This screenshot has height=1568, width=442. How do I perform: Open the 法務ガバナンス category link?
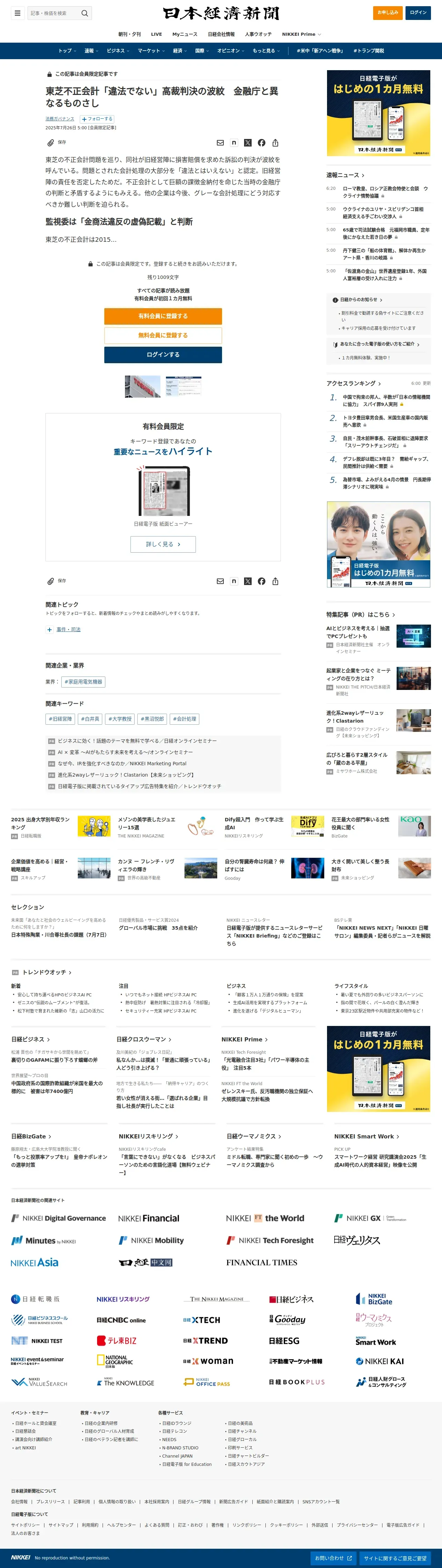60,119
